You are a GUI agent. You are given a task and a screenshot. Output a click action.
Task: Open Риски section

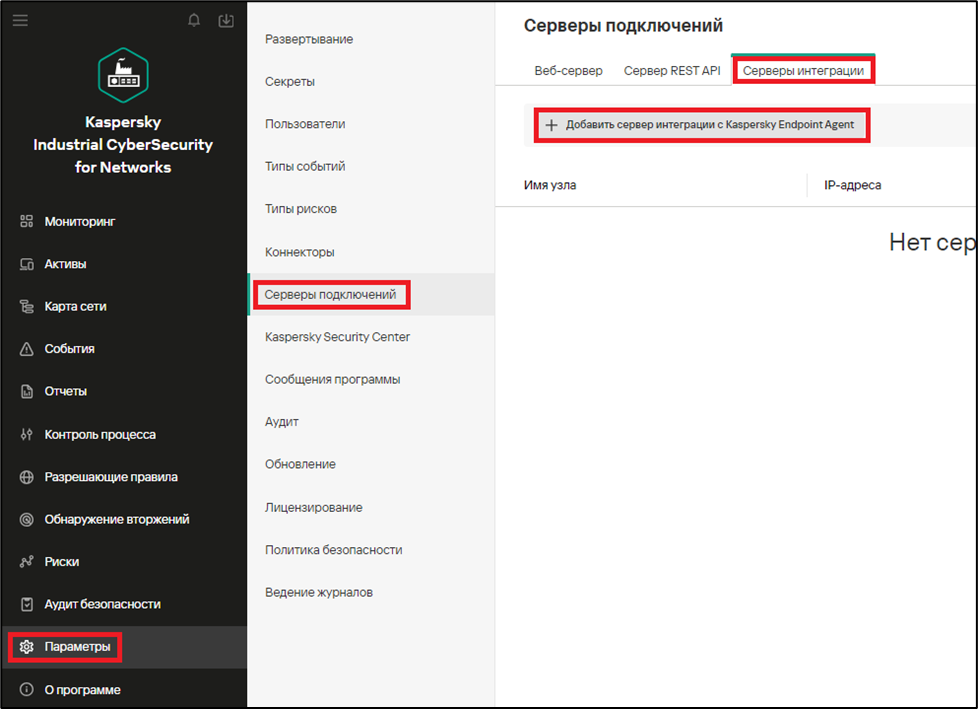pyautogui.click(x=62, y=562)
